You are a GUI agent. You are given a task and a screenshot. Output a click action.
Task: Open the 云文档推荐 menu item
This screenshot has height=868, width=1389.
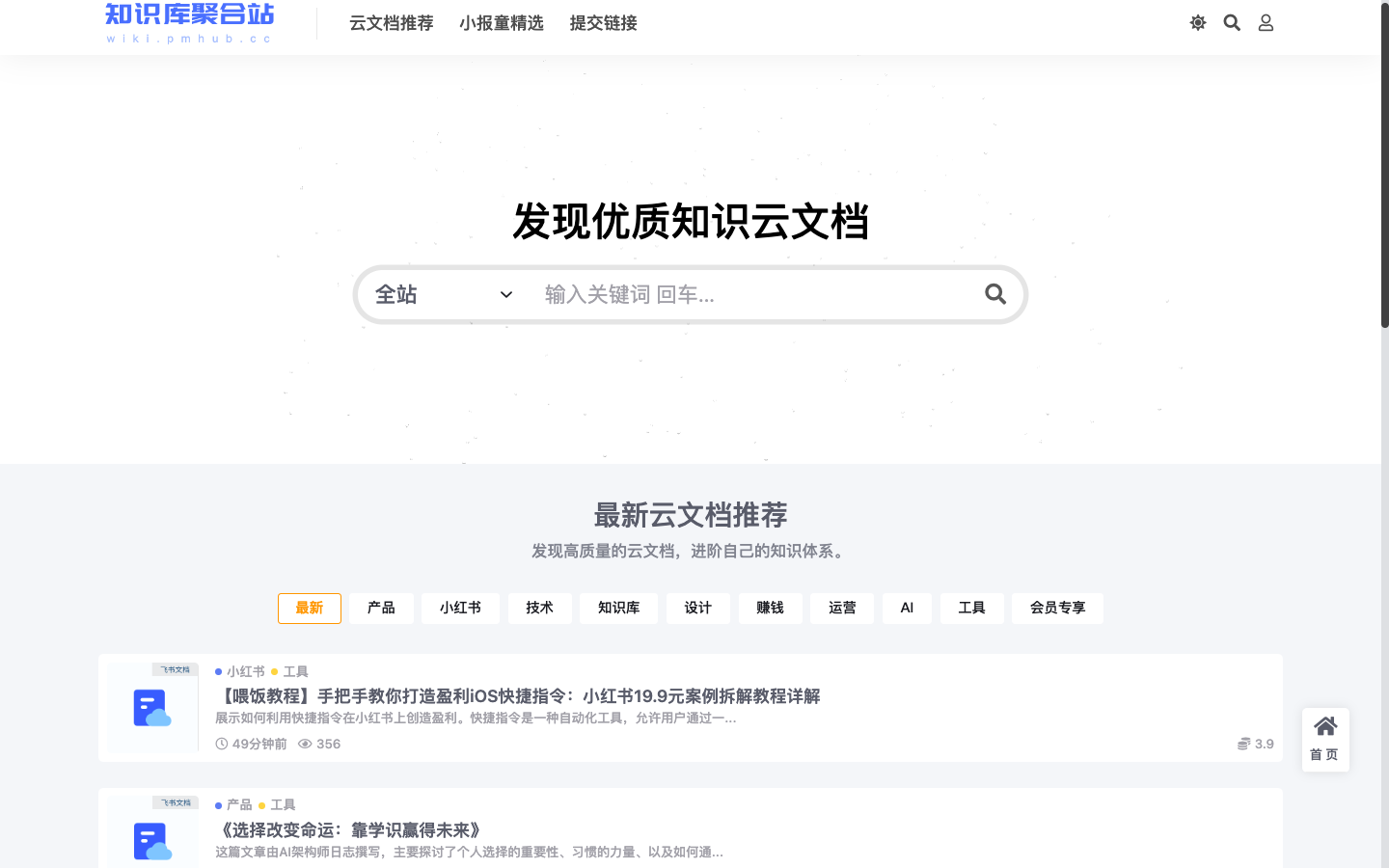tap(391, 23)
